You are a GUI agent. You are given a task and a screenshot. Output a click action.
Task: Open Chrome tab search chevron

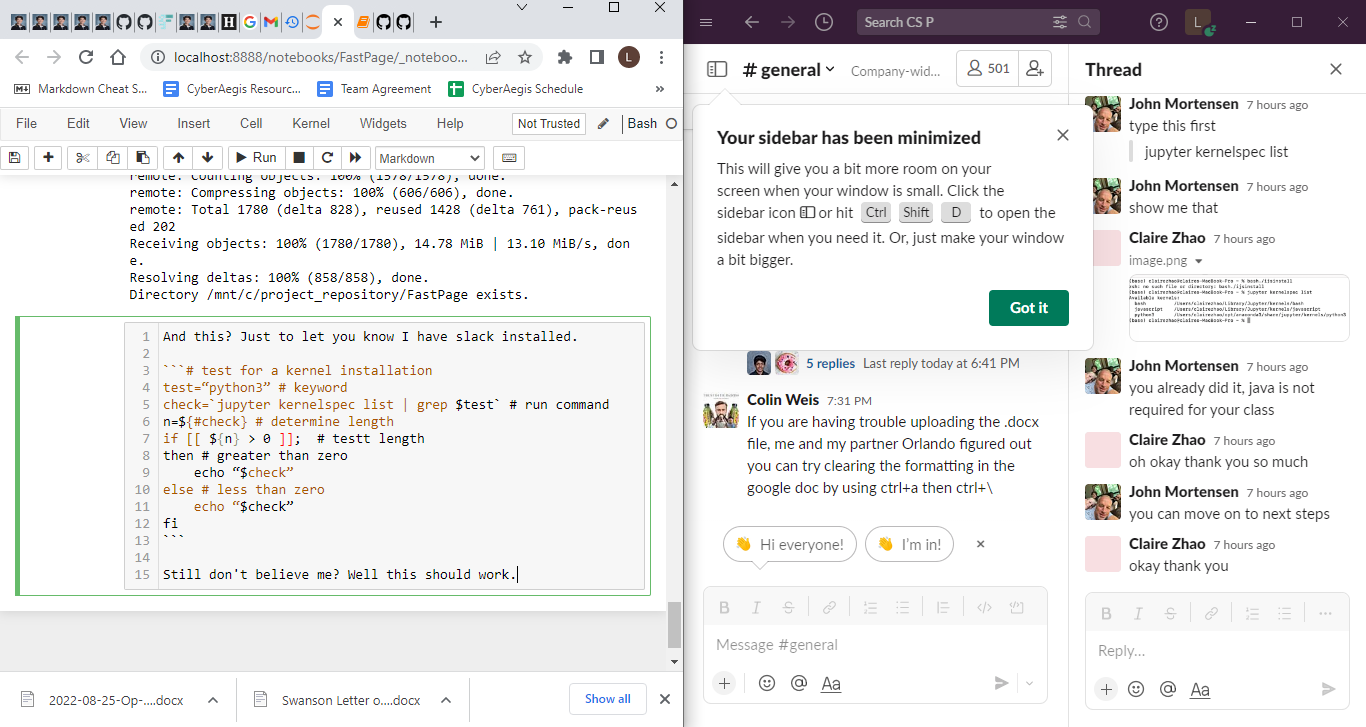(x=523, y=8)
